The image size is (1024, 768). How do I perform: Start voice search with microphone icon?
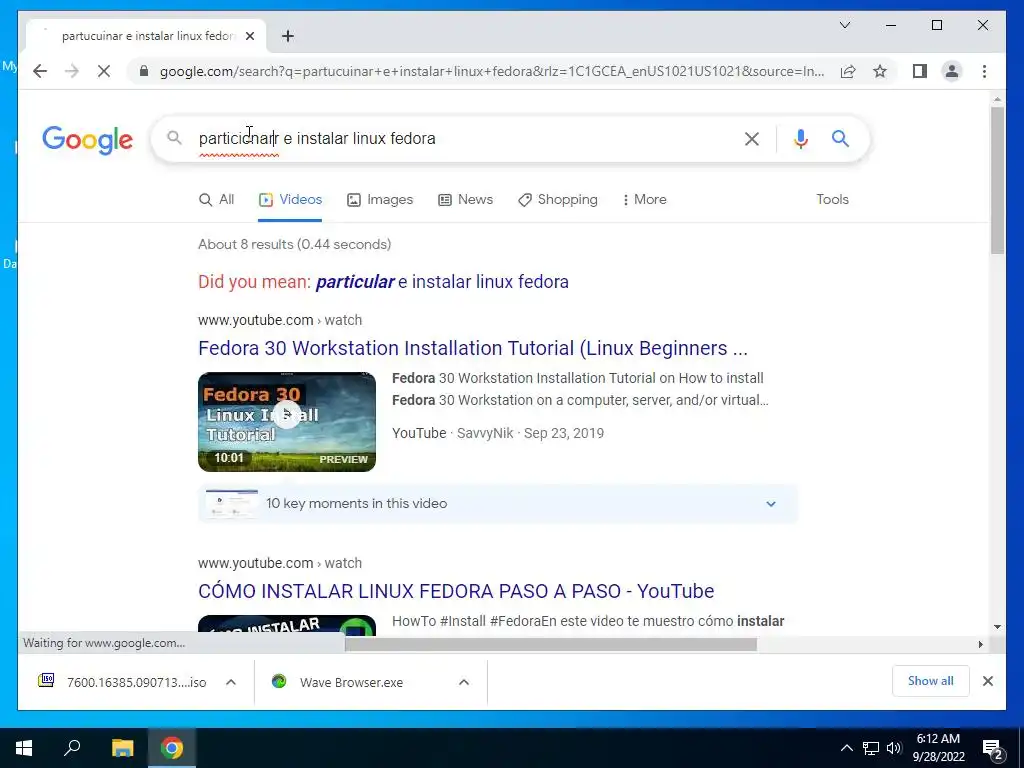coord(801,138)
